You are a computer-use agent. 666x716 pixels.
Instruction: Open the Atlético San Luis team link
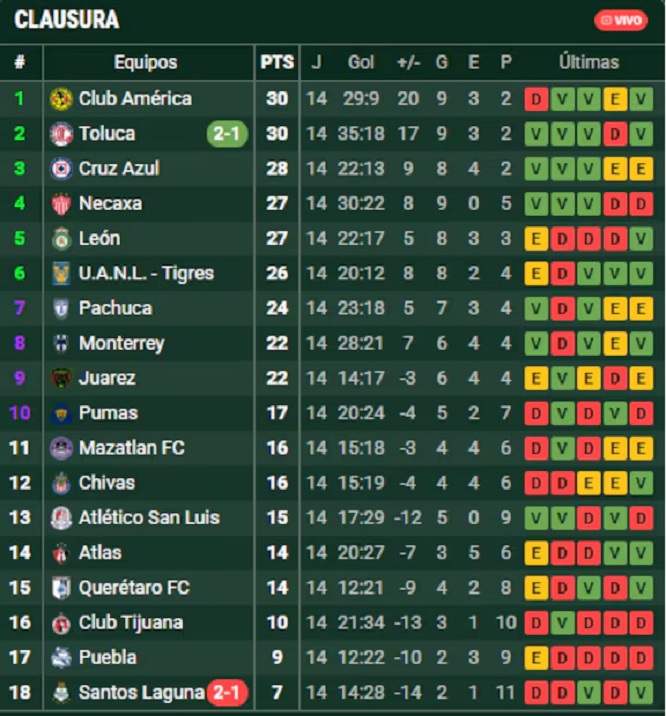(x=149, y=518)
